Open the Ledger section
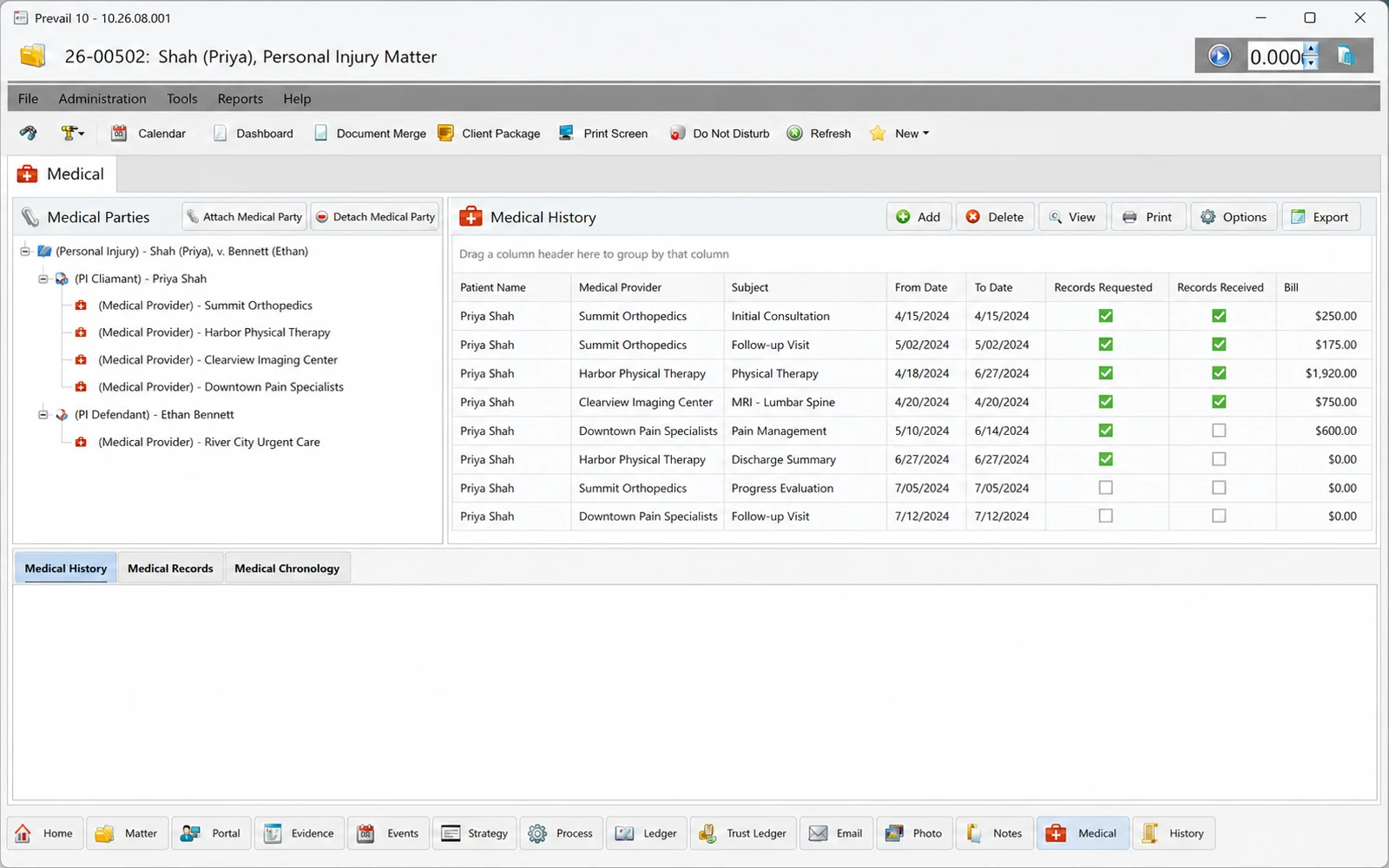This screenshot has width=1389, height=868. click(647, 833)
